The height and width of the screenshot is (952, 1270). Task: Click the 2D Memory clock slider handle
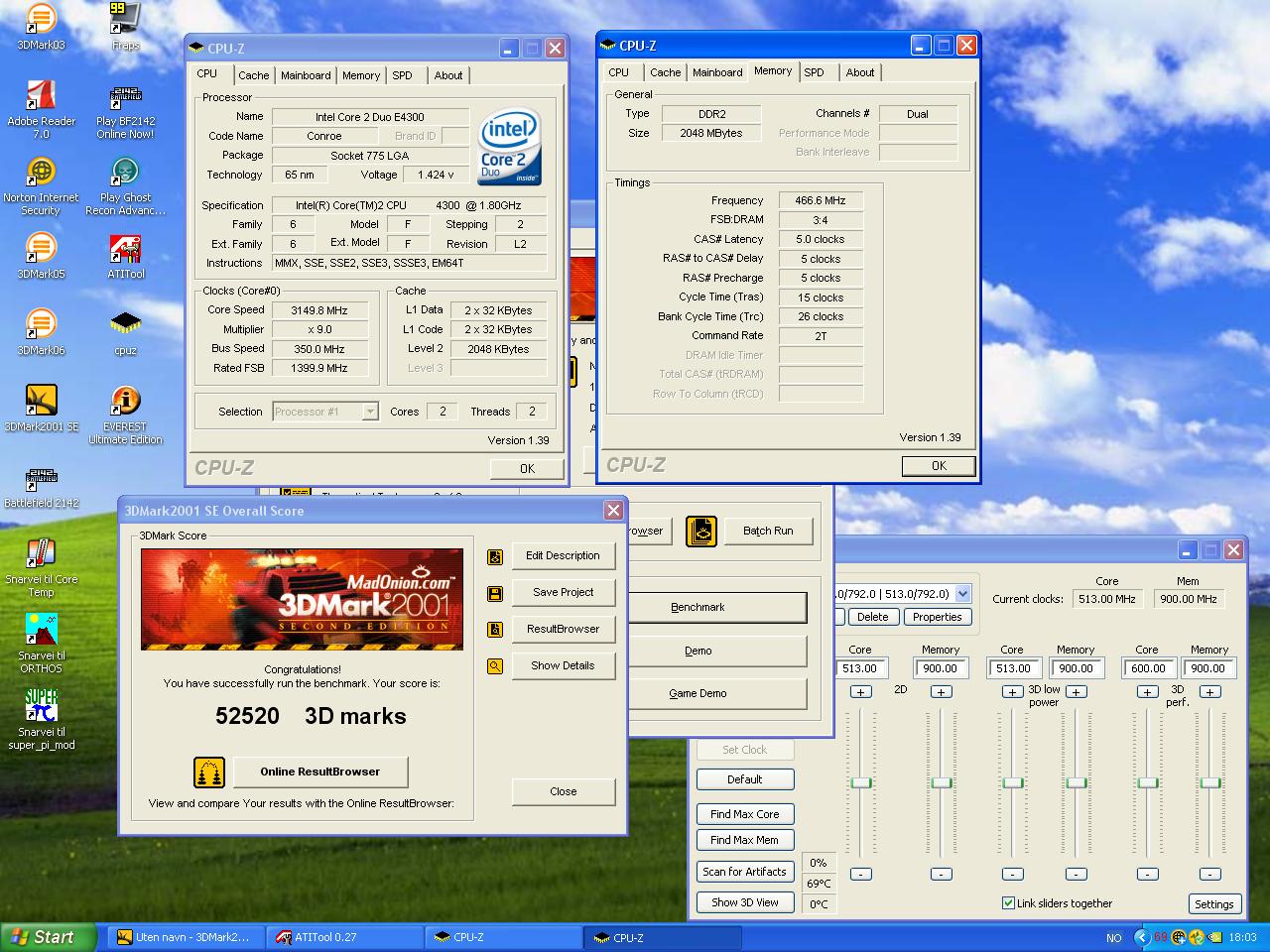(x=941, y=783)
